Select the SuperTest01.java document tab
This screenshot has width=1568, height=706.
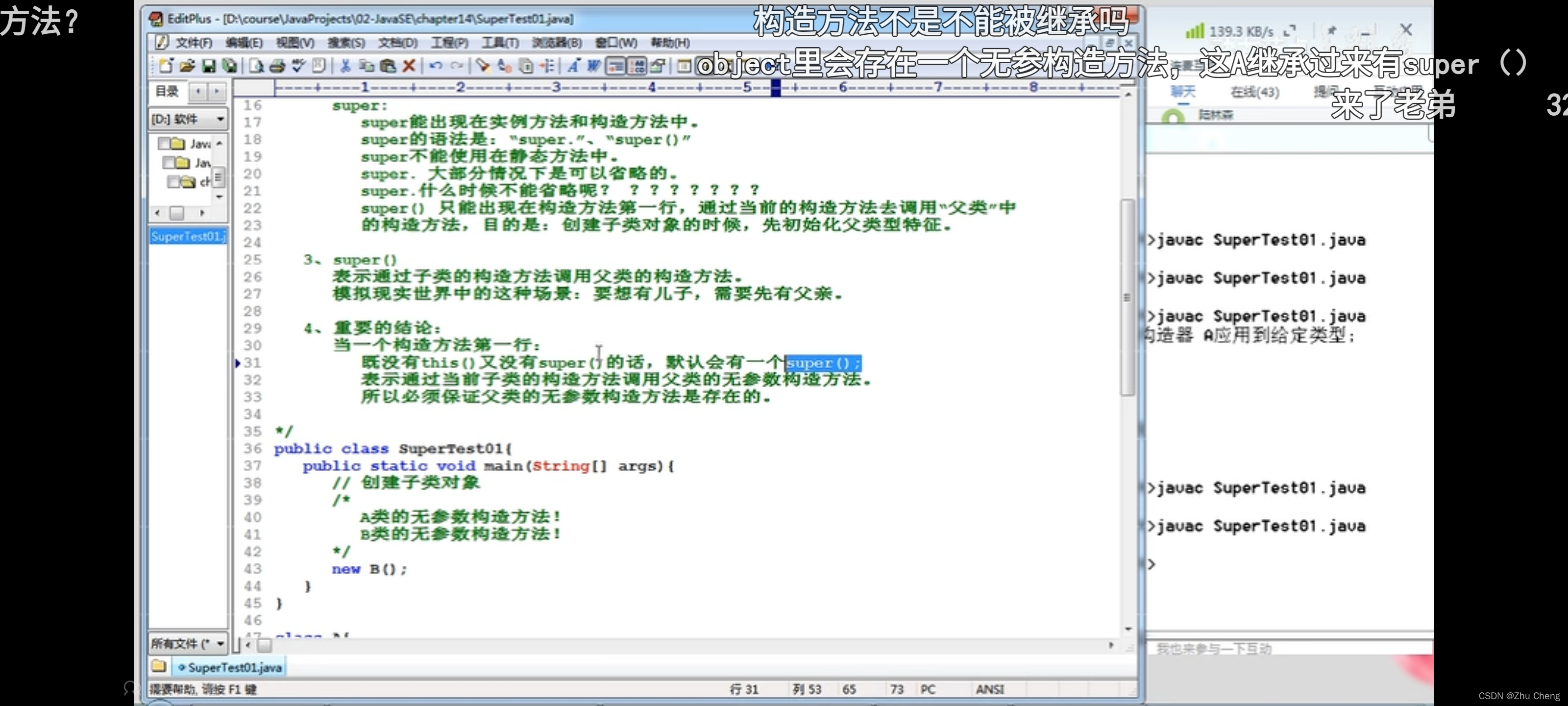[x=229, y=667]
